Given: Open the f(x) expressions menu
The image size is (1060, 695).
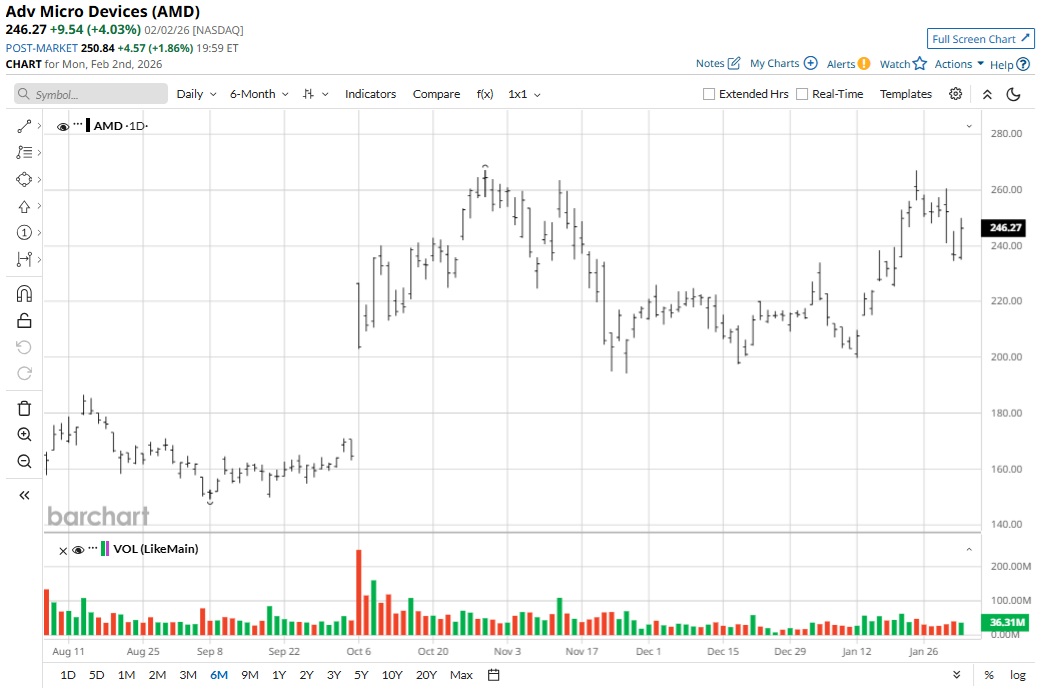Looking at the screenshot, I should click(x=485, y=95).
